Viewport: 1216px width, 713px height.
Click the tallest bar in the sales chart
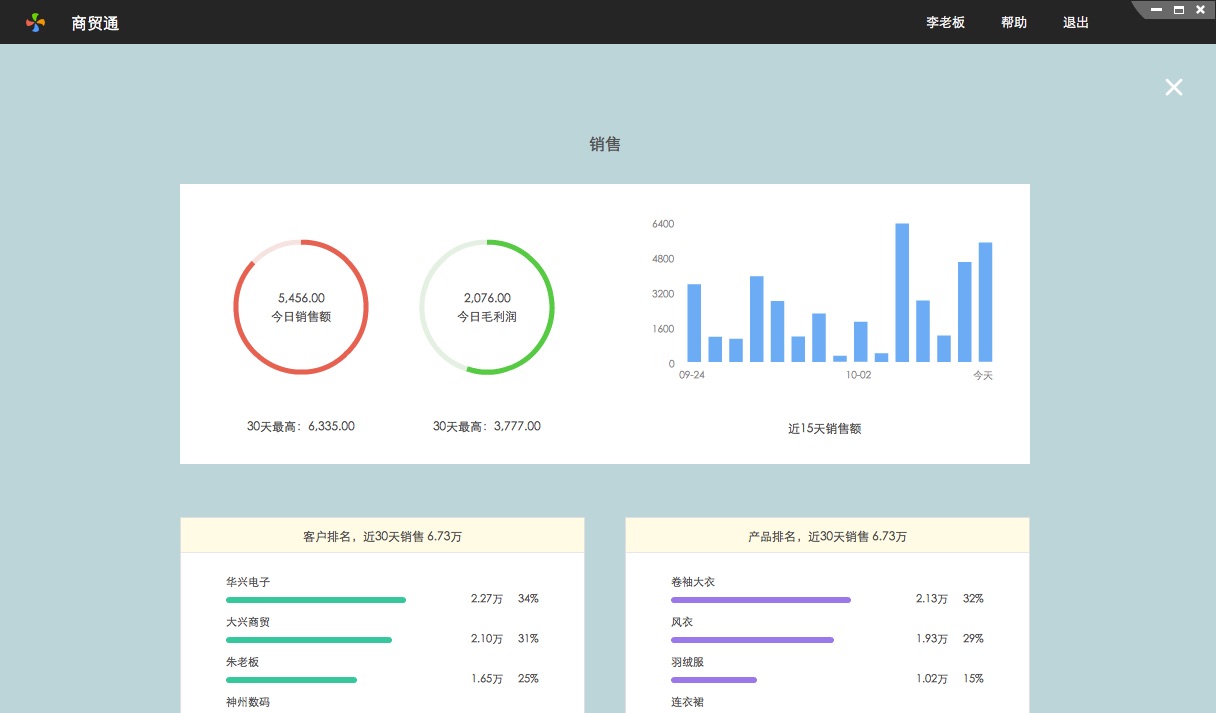pos(902,292)
